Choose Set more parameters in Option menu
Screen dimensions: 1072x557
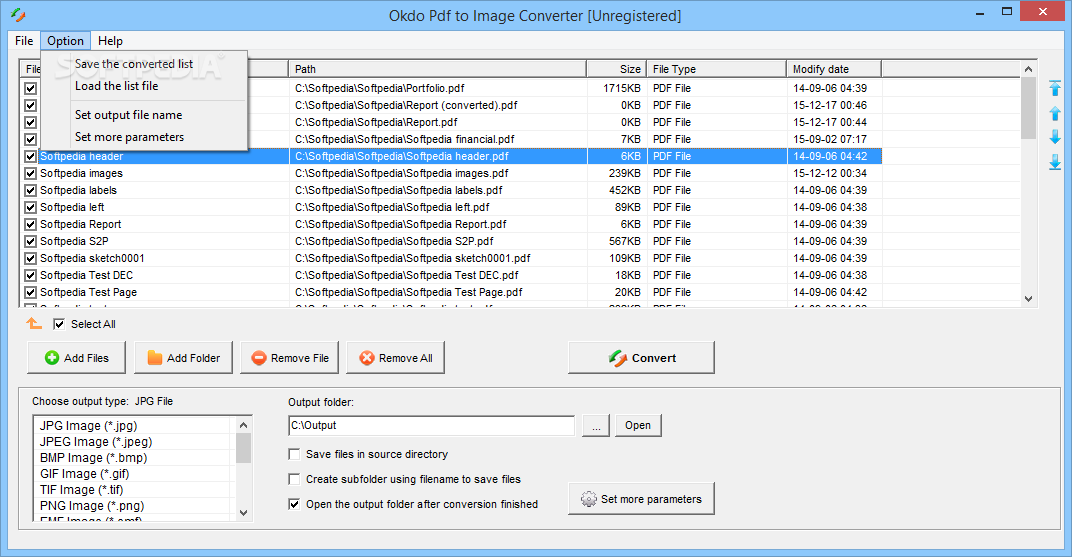click(144, 137)
